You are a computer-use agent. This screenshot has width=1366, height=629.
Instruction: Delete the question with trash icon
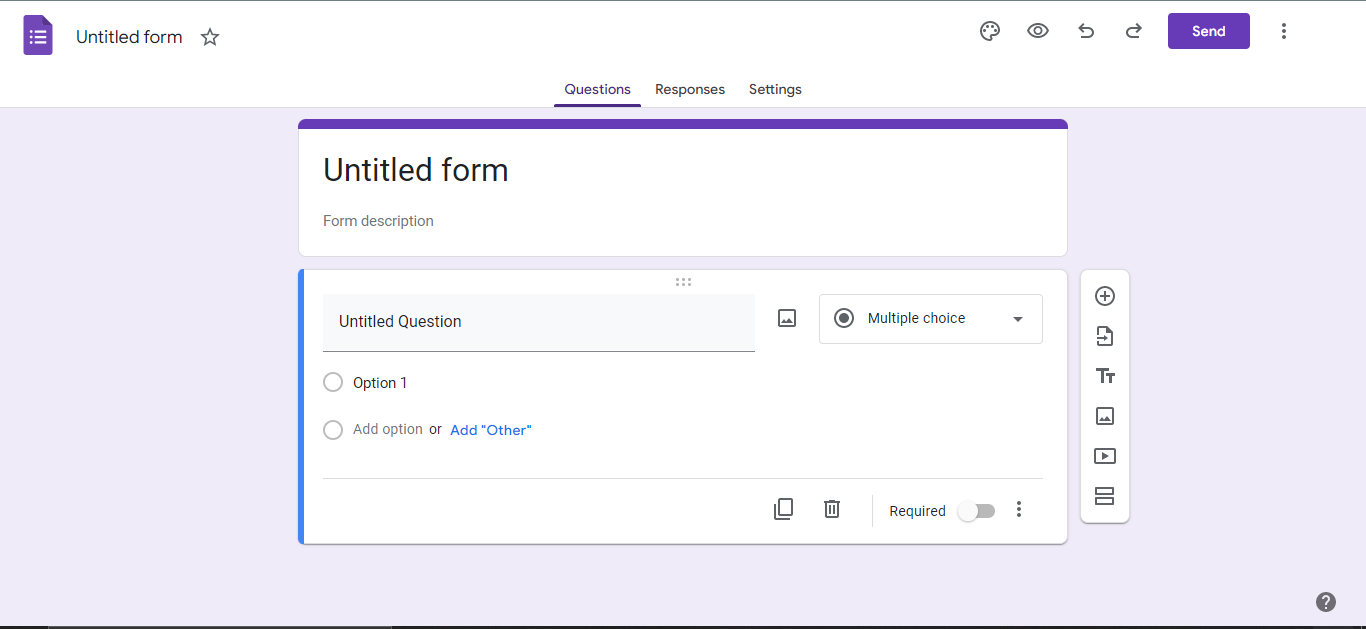[x=831, y=509]
